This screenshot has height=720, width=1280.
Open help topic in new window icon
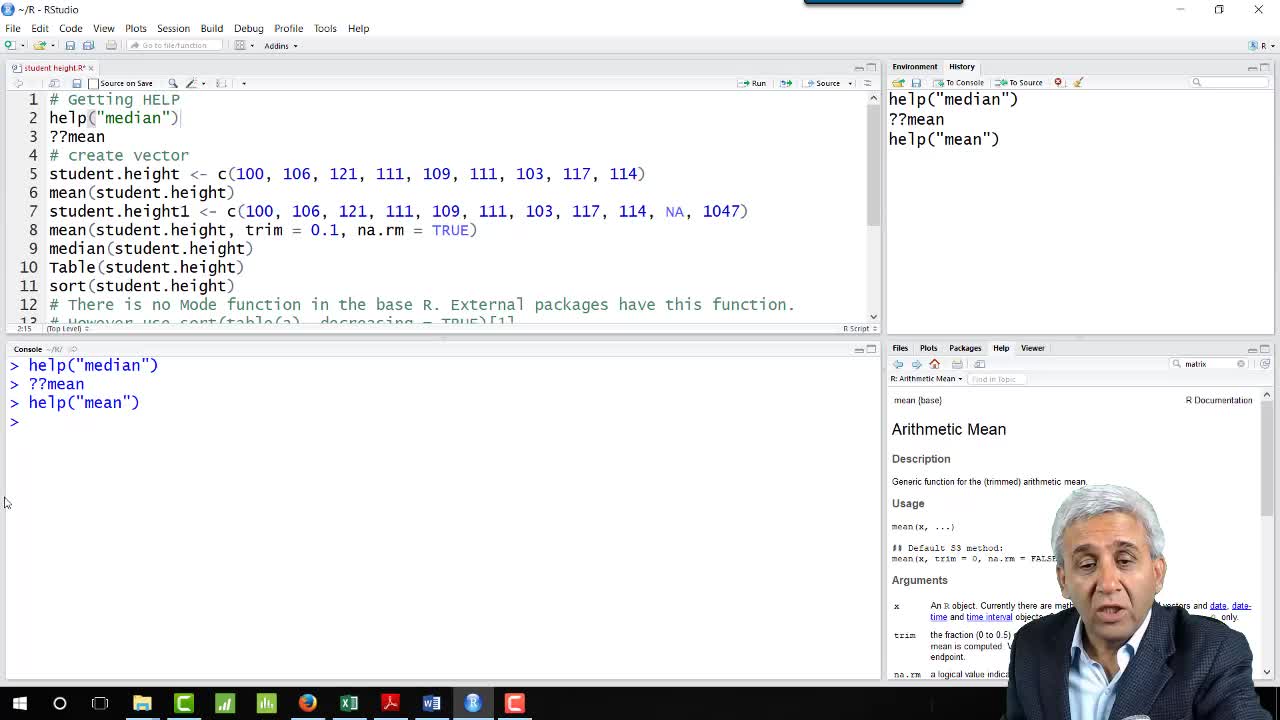pyautogui.click(x=979, y=364)
